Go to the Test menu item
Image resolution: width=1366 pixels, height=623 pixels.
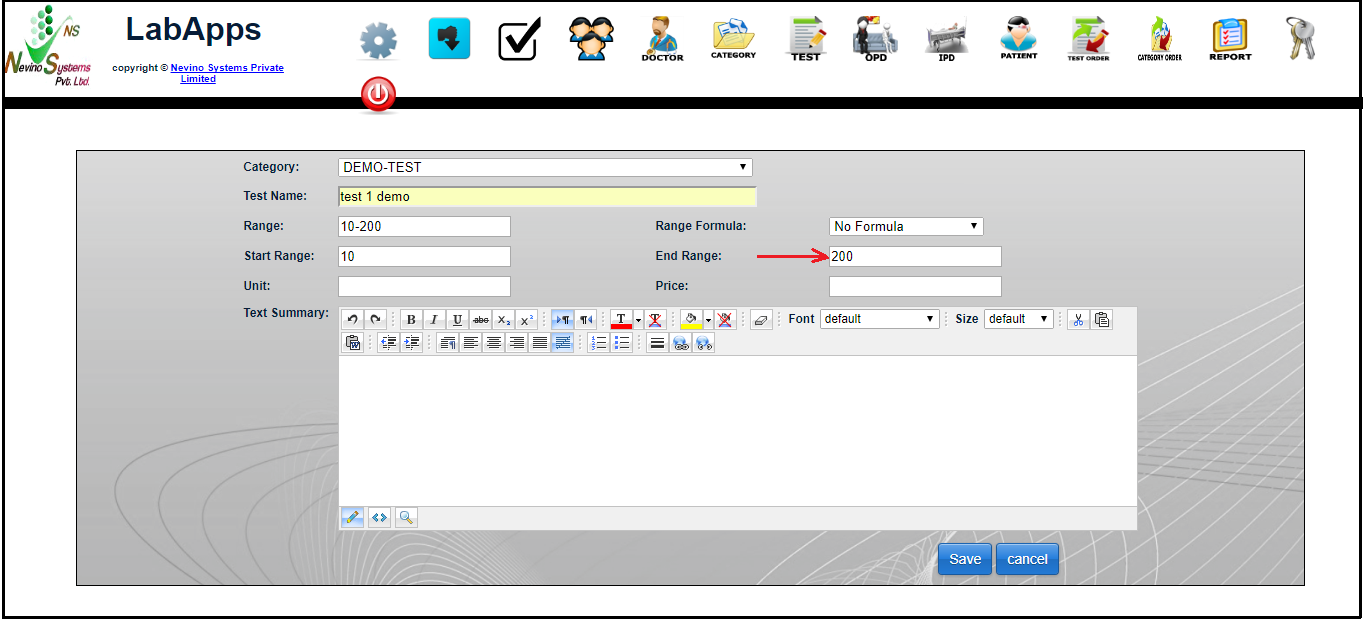[x=805, y=39]
